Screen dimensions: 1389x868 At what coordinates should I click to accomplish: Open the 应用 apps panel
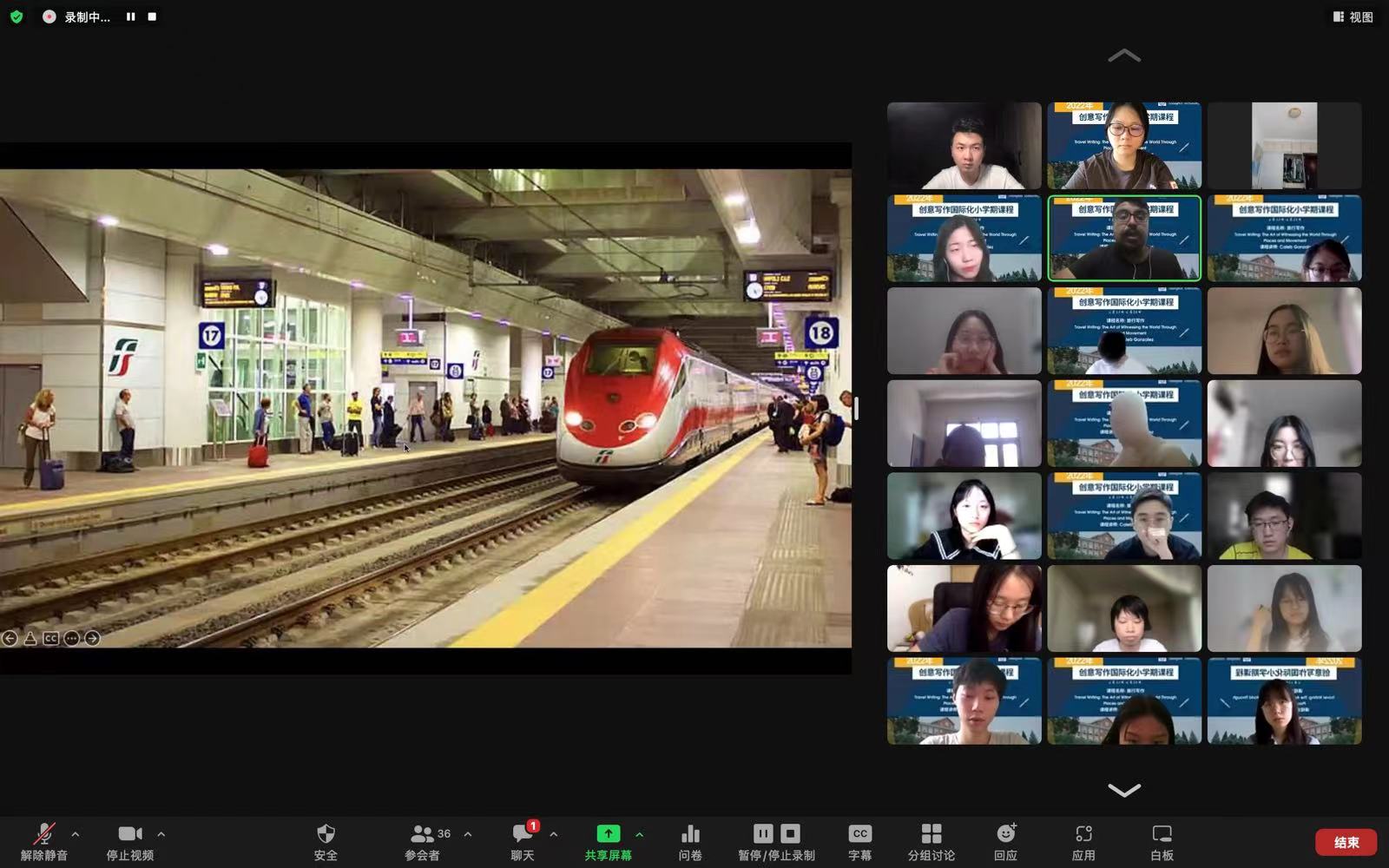(x=1083, y=842)
